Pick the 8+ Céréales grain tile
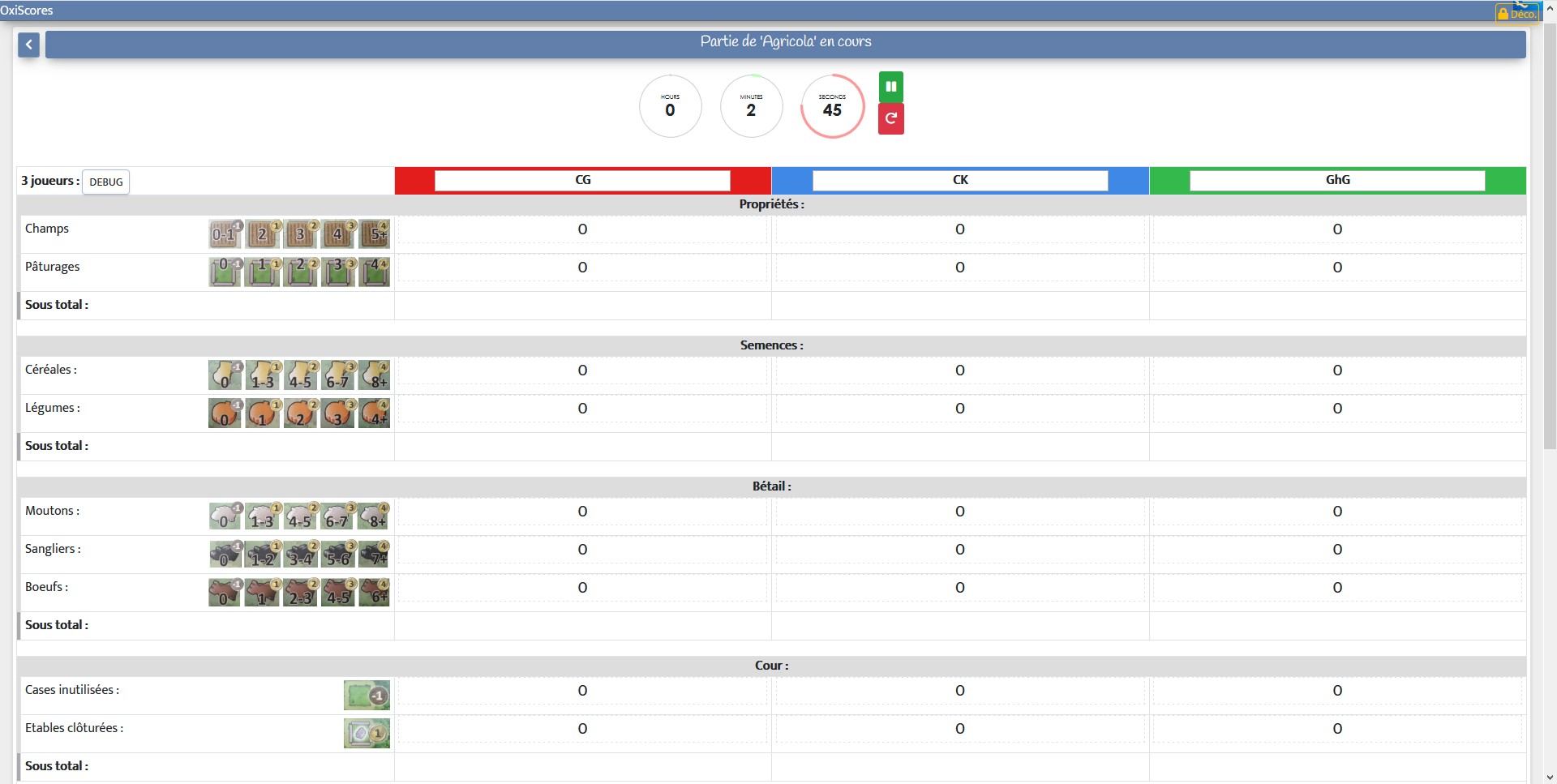Screen dimensions: 1557x784 [x=375, y=375]
